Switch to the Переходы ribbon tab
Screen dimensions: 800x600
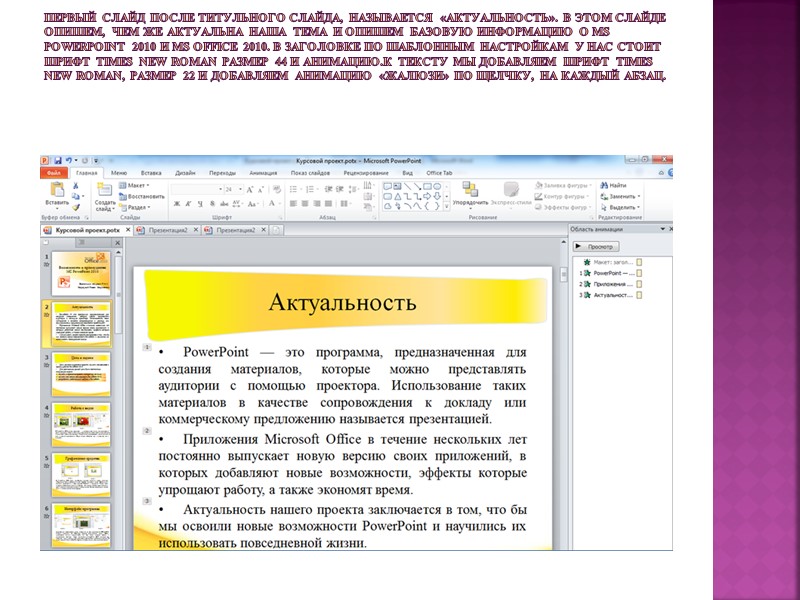222,173
